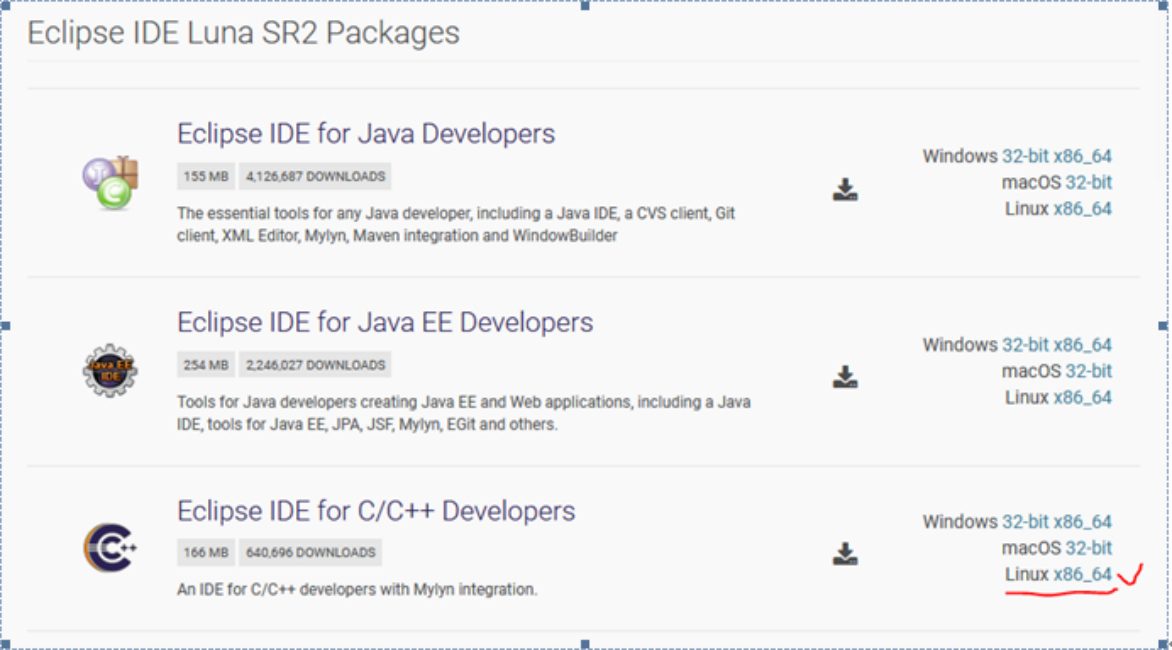Viewport: 1172px width, 650px height.
Task: Click the 166 MB size badge
Action: (206, 553)
